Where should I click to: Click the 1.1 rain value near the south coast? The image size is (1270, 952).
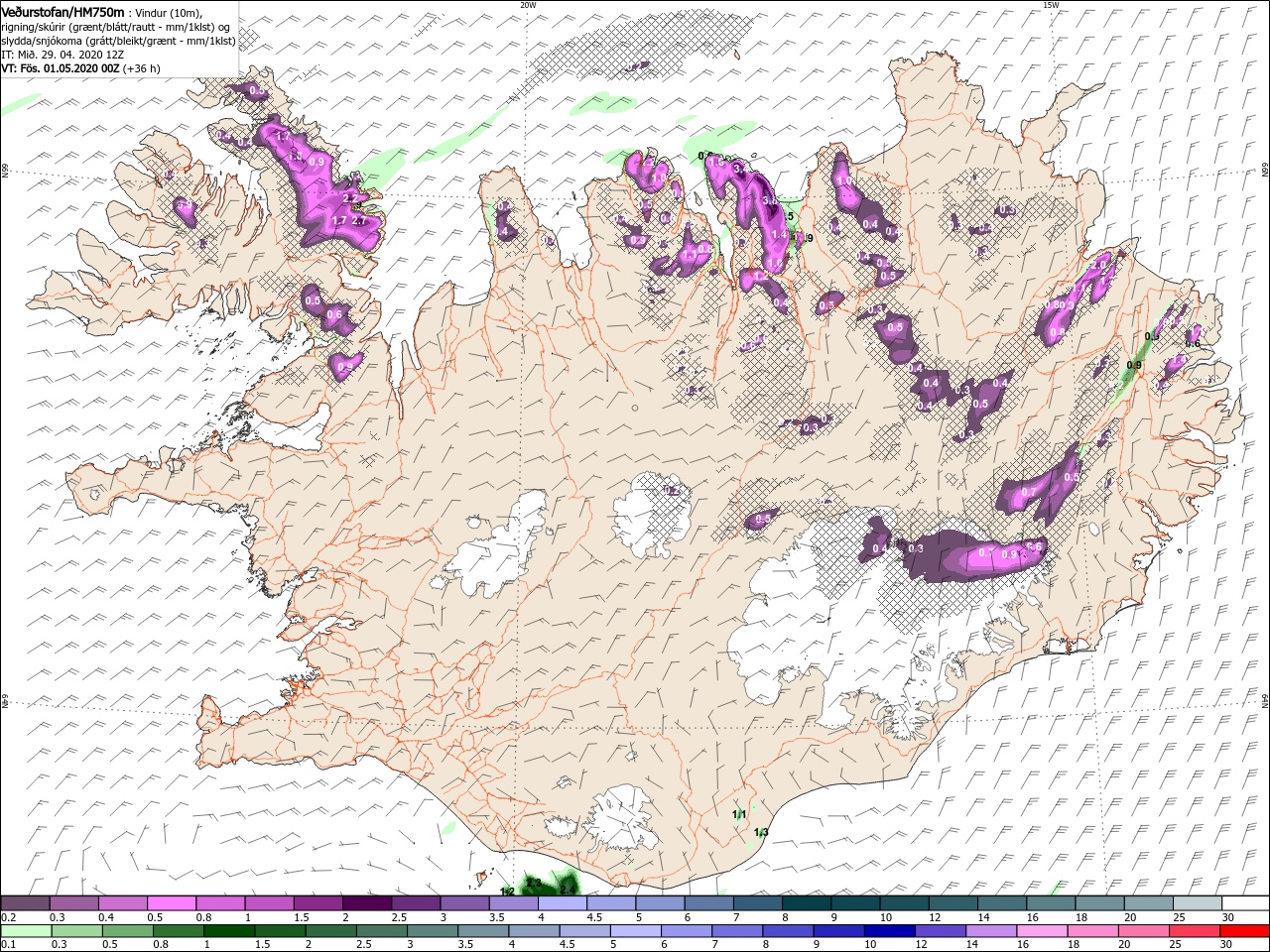coord(738,814)
